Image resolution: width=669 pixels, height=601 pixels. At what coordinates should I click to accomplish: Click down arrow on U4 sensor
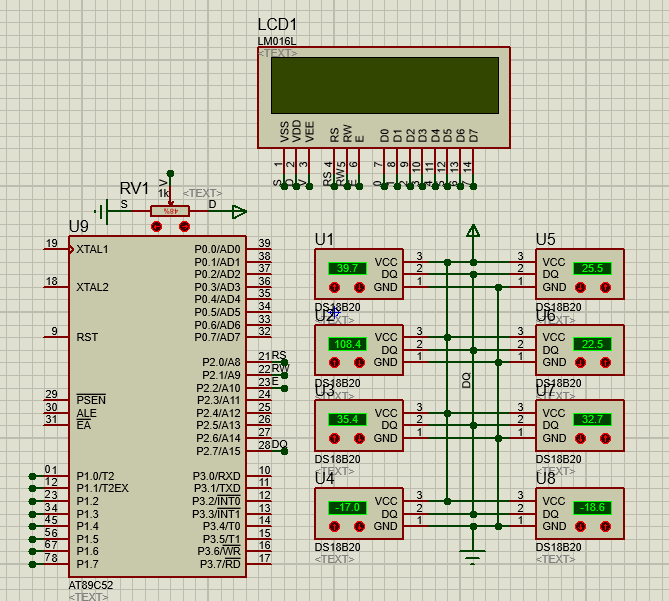pos(359,527)
